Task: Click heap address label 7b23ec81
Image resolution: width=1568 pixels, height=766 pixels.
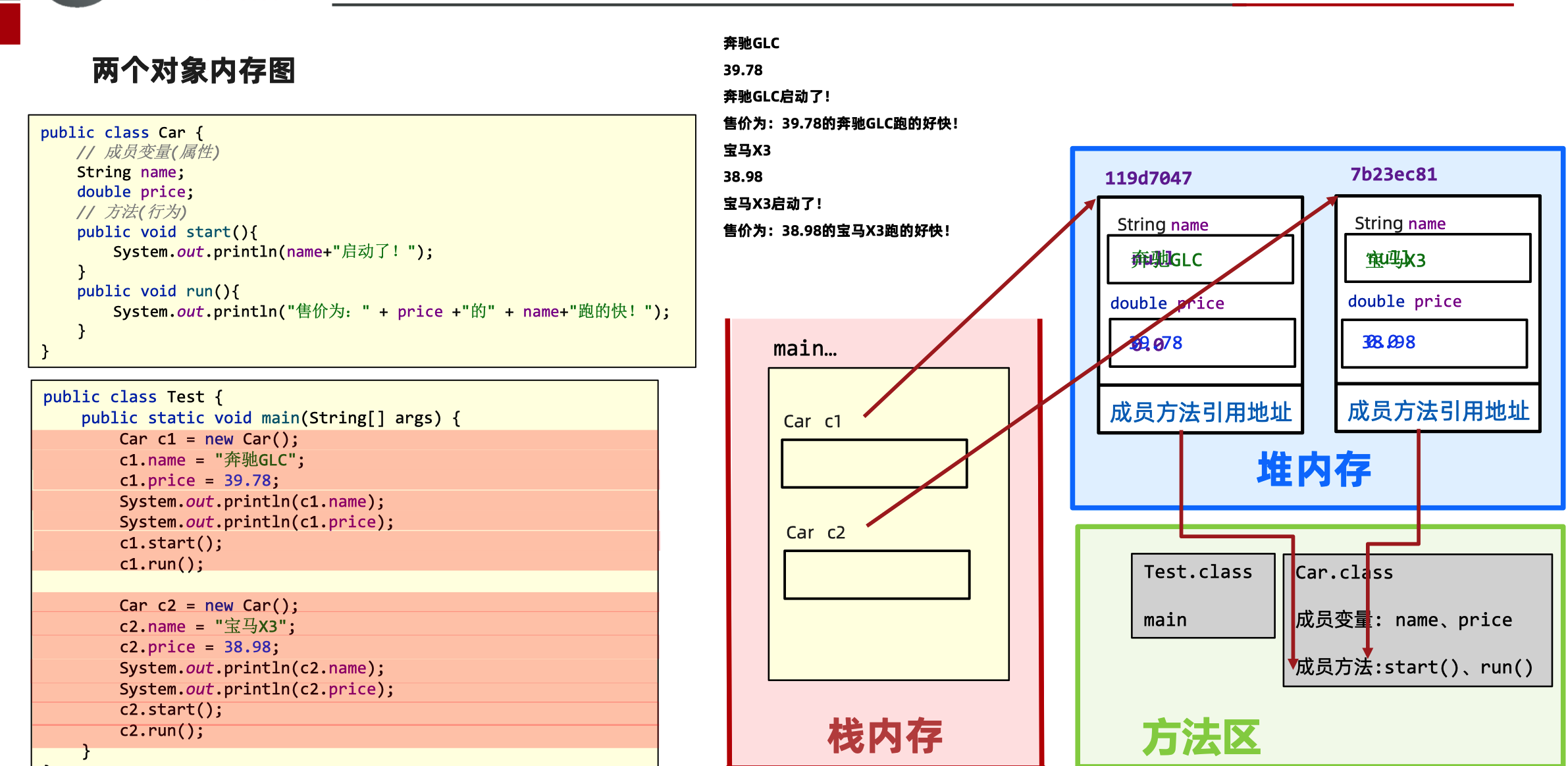Action: pyautogui.click(x=1393, y=174)
